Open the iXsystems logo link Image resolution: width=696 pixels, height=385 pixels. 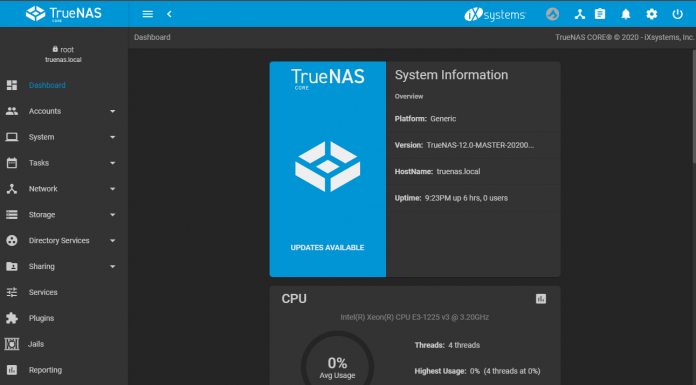[x=495, y=15]
